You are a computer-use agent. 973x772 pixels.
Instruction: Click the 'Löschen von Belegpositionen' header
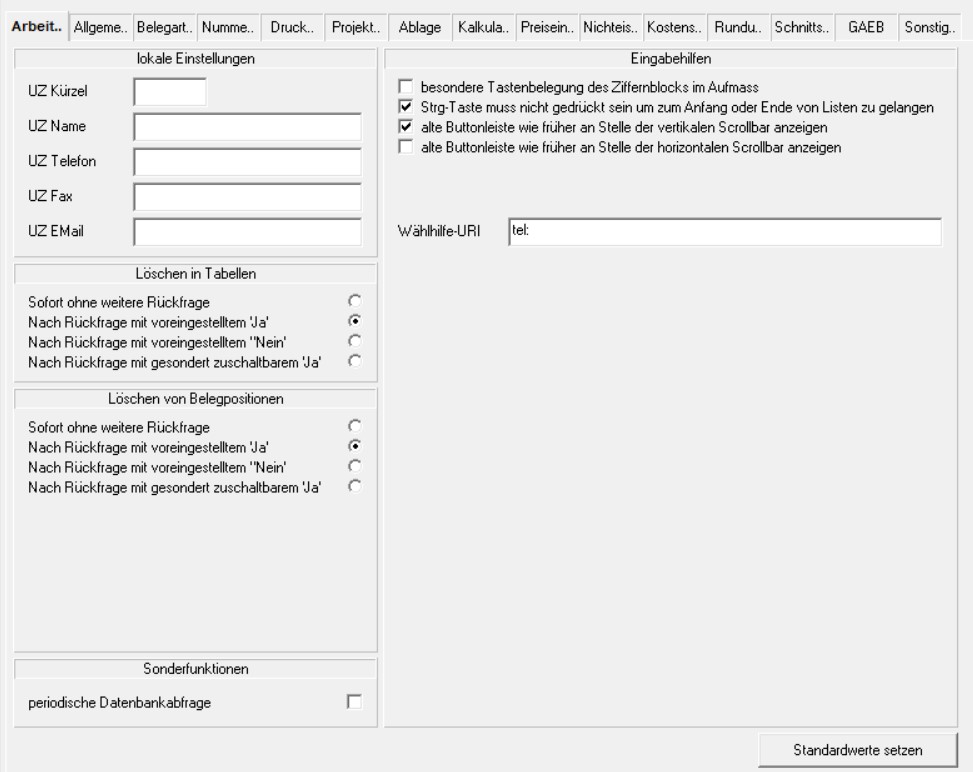pyautogui.click(x=195, y=398)
